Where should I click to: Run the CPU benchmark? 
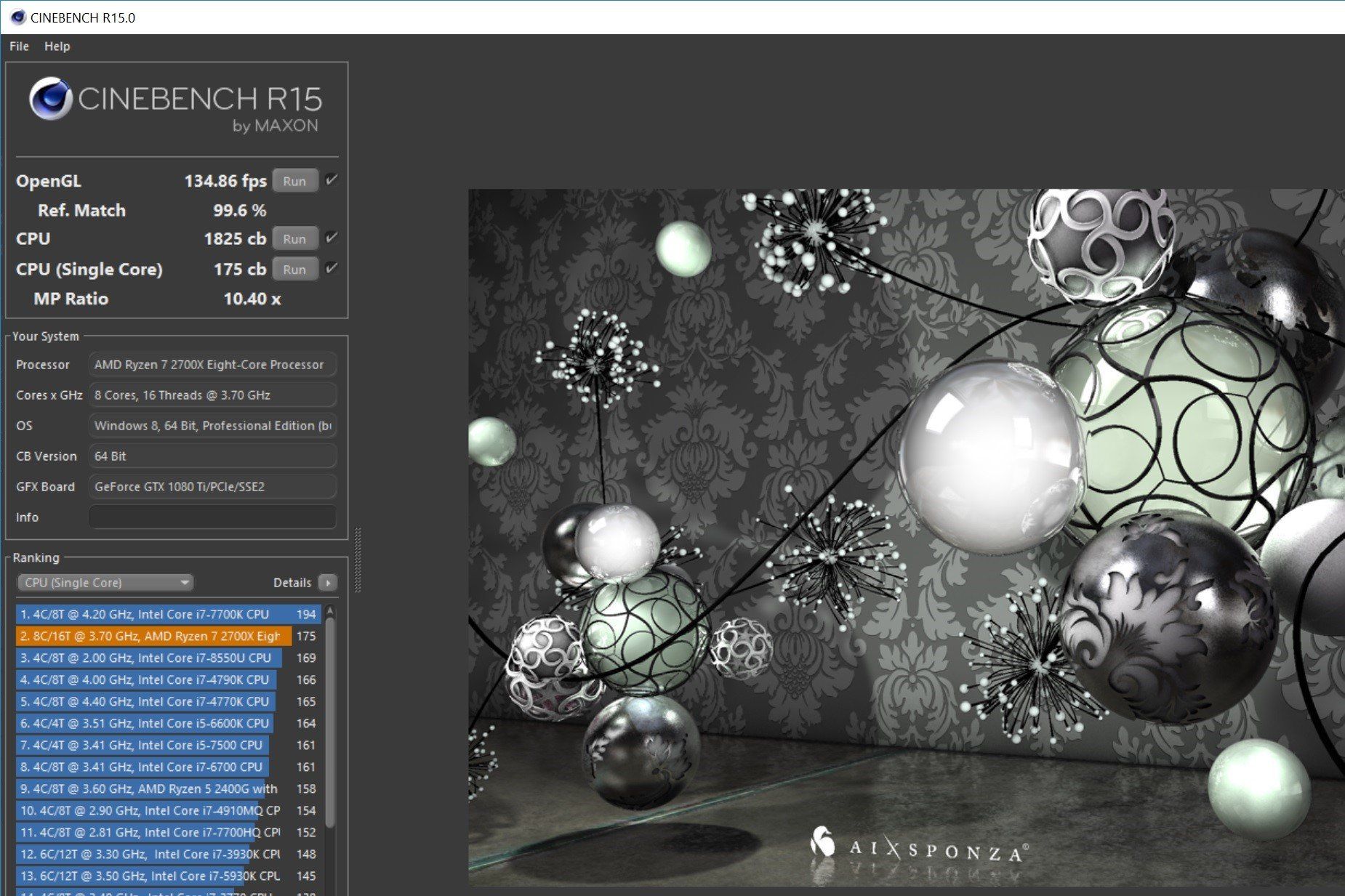(294, 238)
